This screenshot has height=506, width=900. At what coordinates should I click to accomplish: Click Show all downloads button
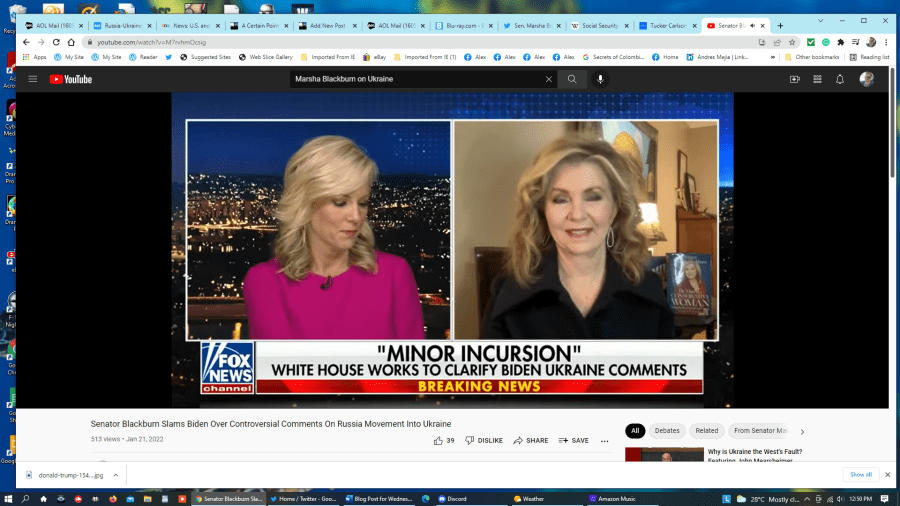(x=860, y=475)
